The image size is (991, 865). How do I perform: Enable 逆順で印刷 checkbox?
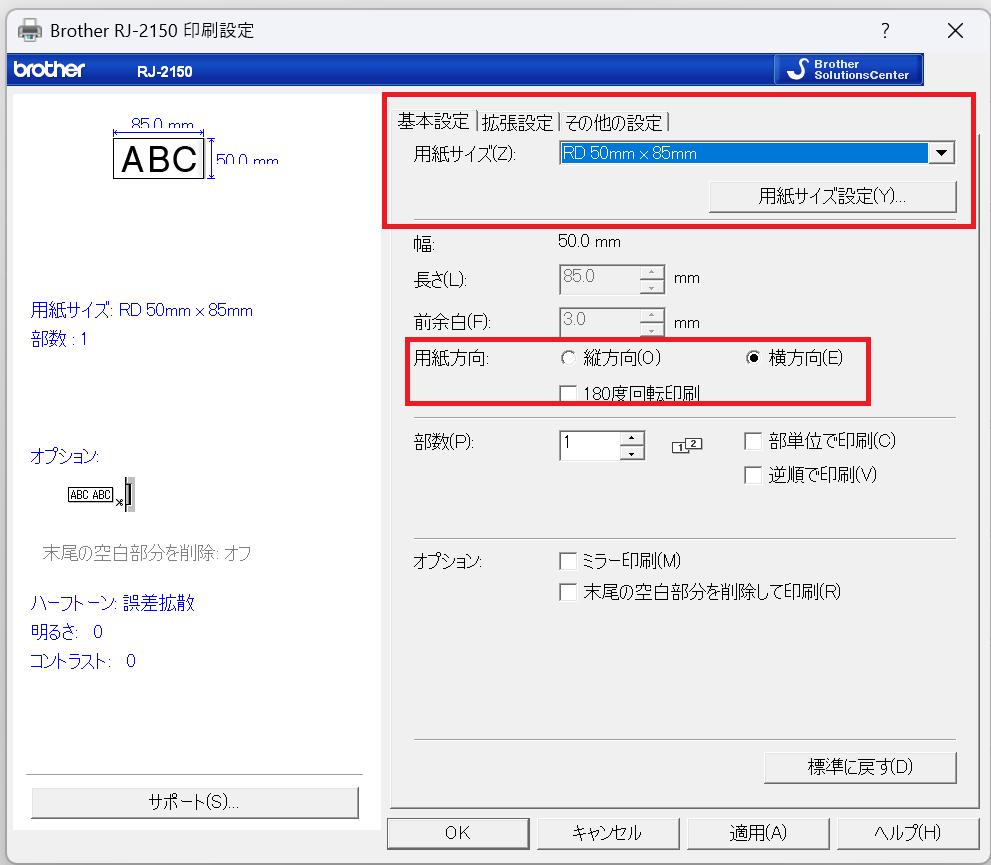tap(754, 475)
